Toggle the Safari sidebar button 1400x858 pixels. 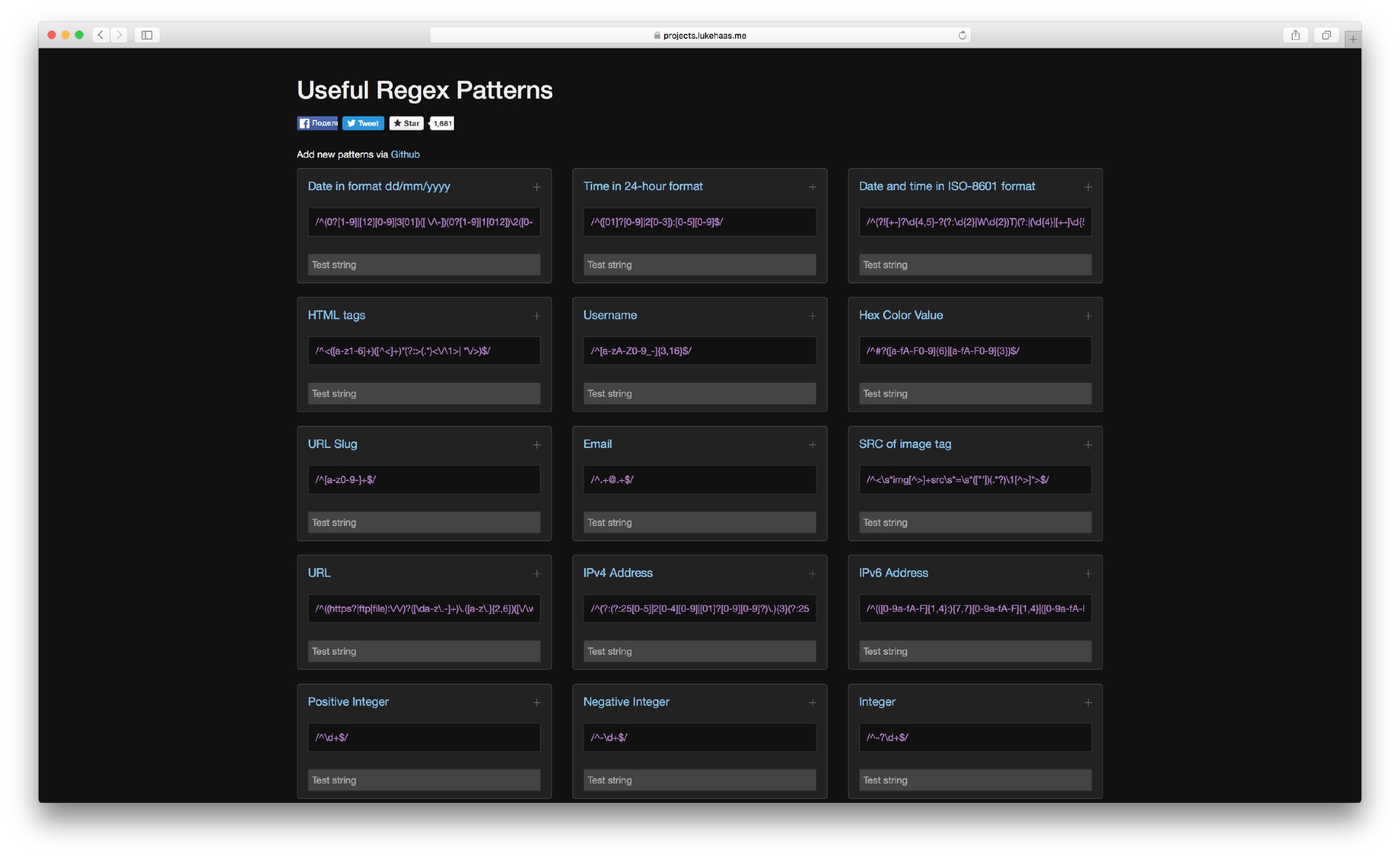click(147, 34)
